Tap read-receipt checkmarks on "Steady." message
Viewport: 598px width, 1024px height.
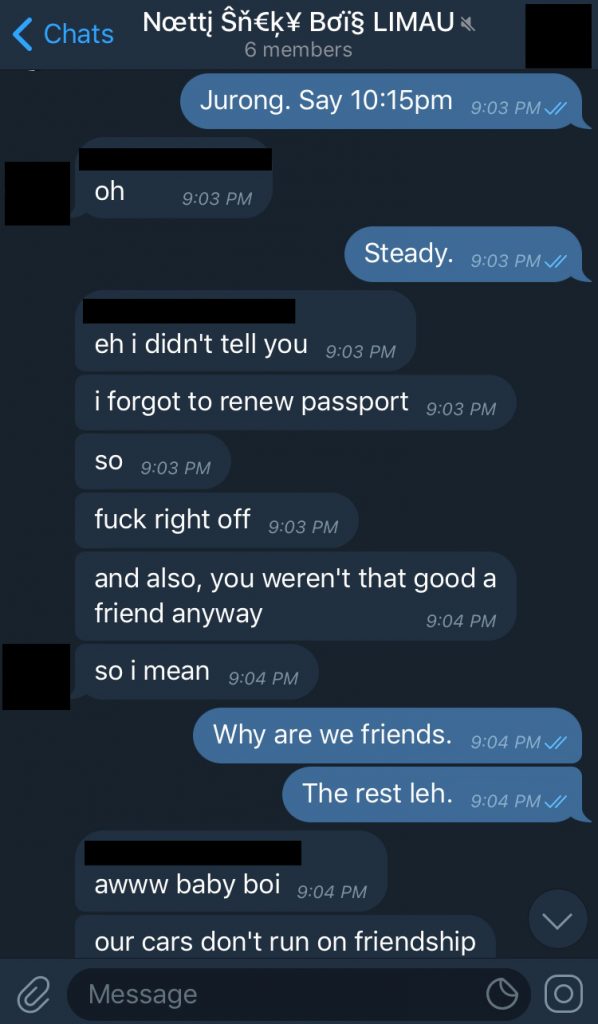[x=556, y=261]
